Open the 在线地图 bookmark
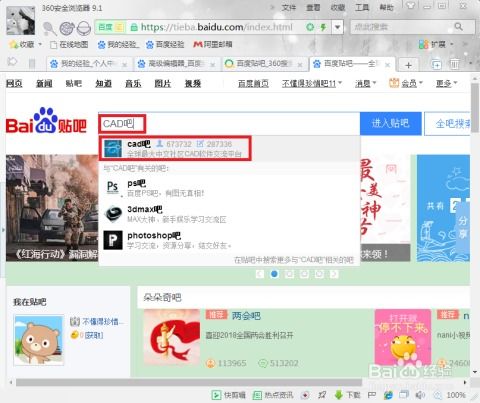480x403 pixels. (69, 44)
